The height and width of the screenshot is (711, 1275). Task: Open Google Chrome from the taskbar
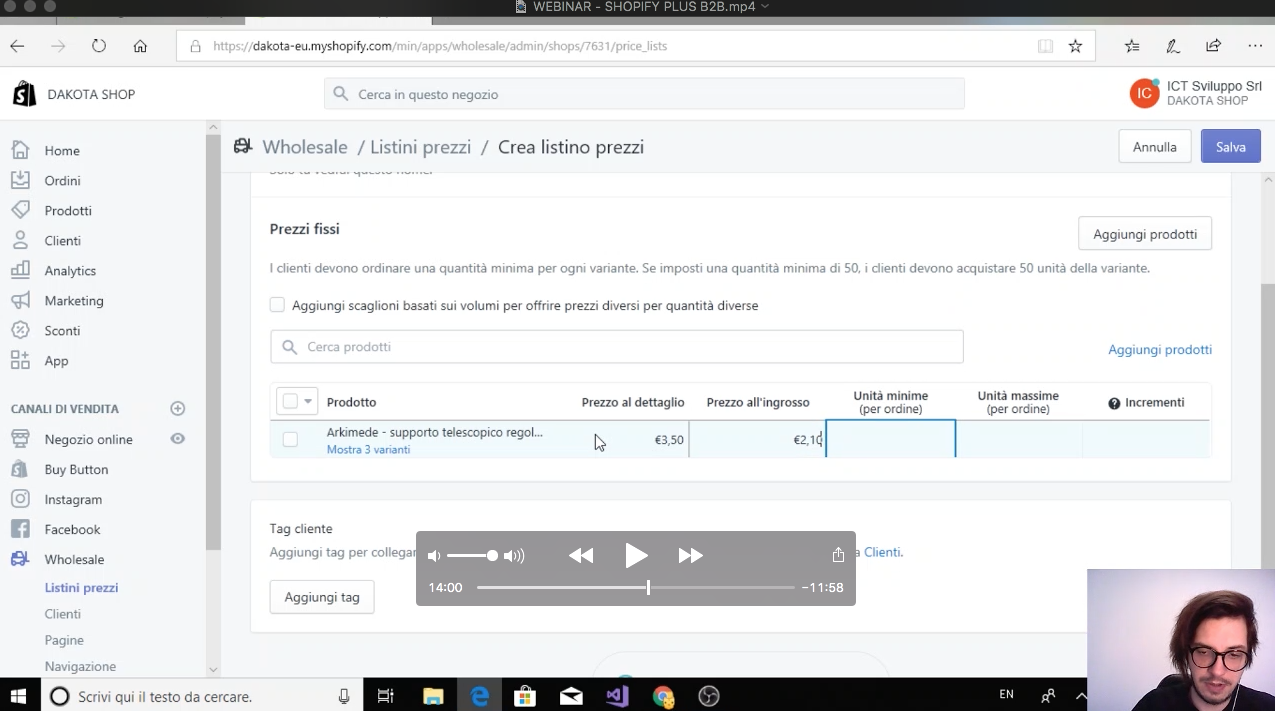[663, 696]
